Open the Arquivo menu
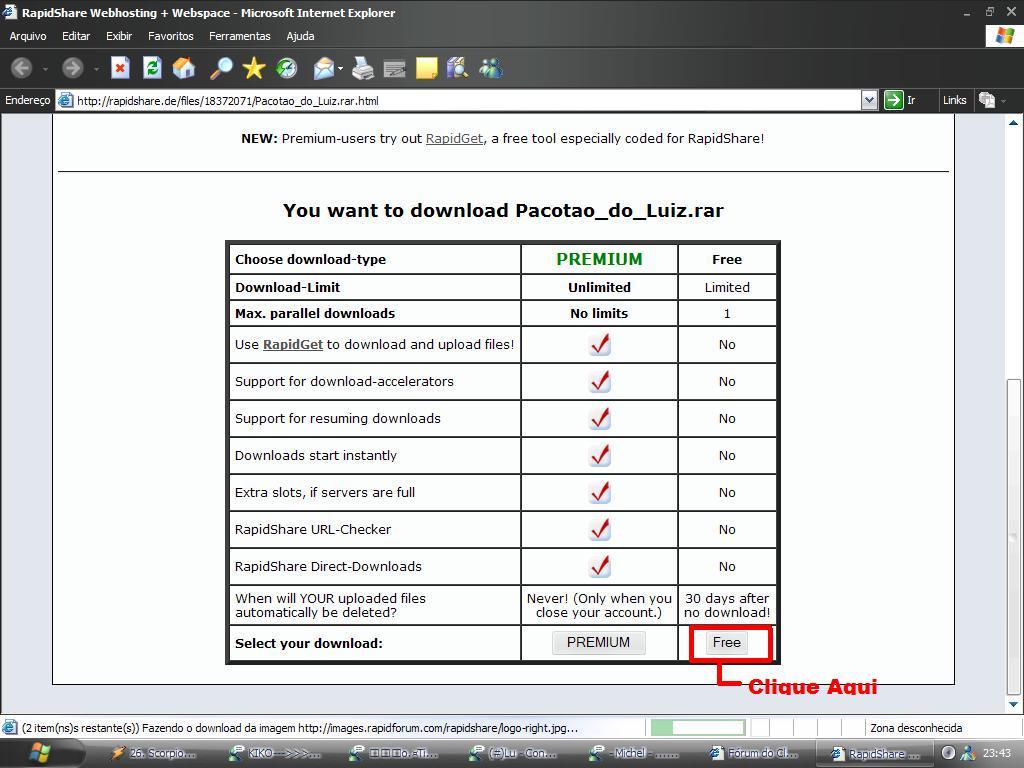The image size is (1024, 768). tap(27, 36)
